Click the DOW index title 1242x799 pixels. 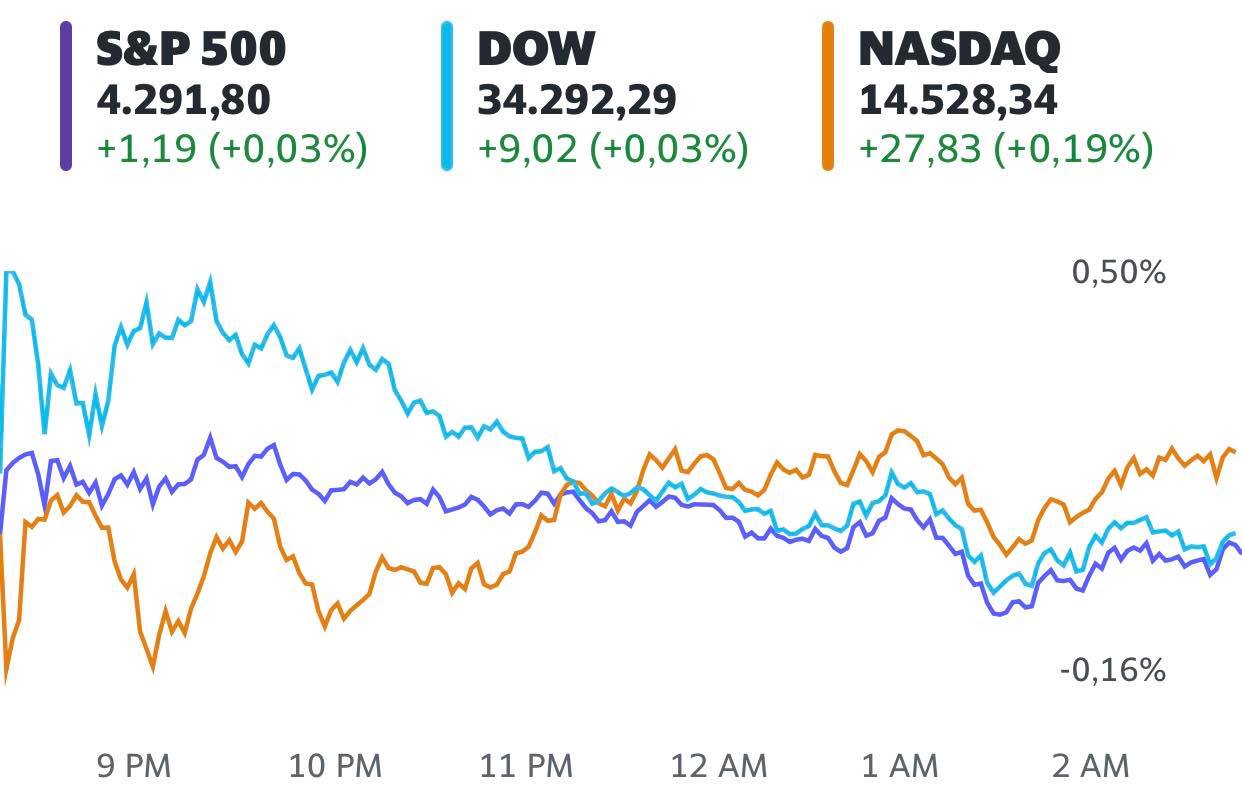click(536, 49)
